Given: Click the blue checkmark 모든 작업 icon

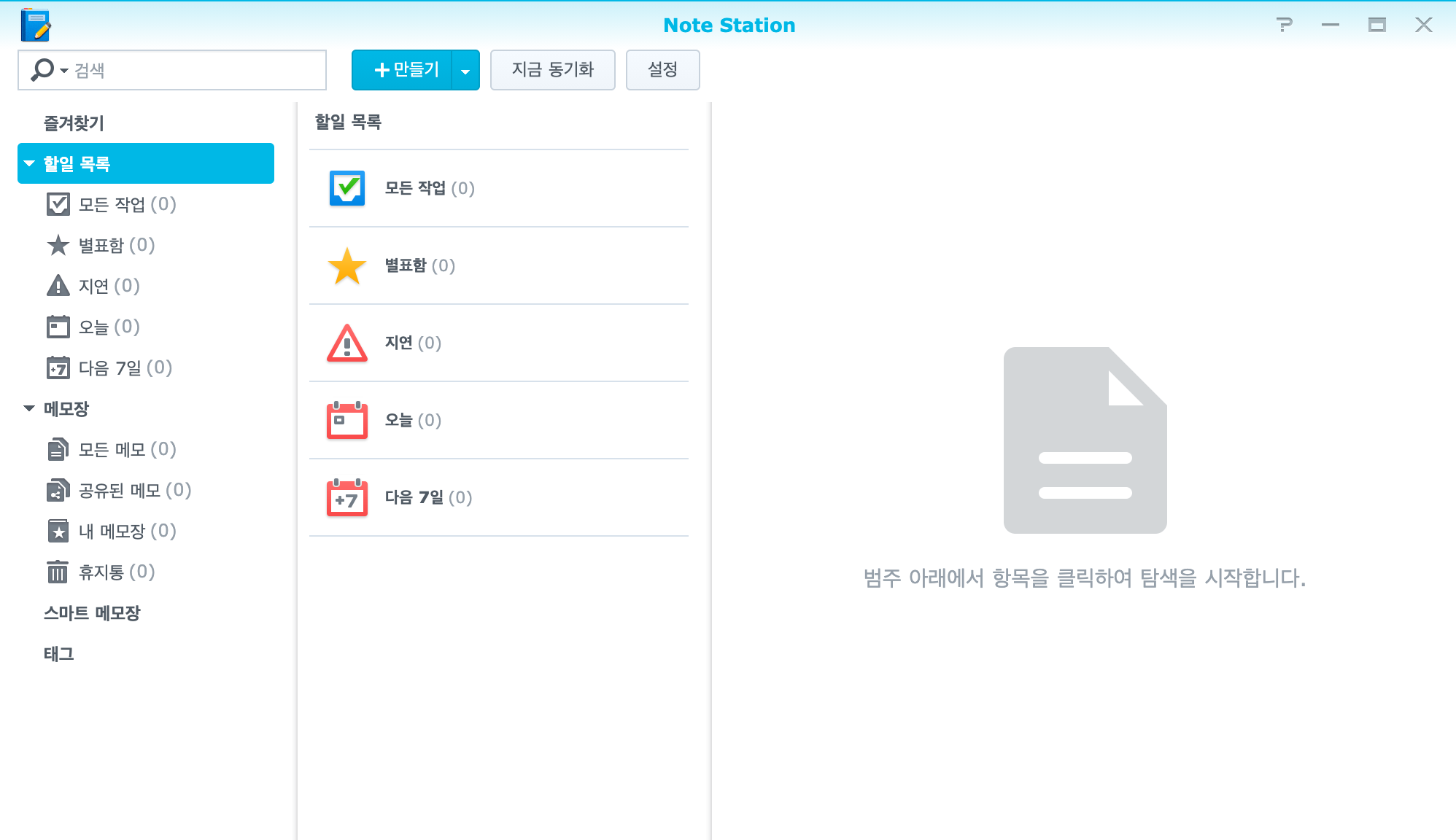Looking at the screenshot, I should (347, 188).
